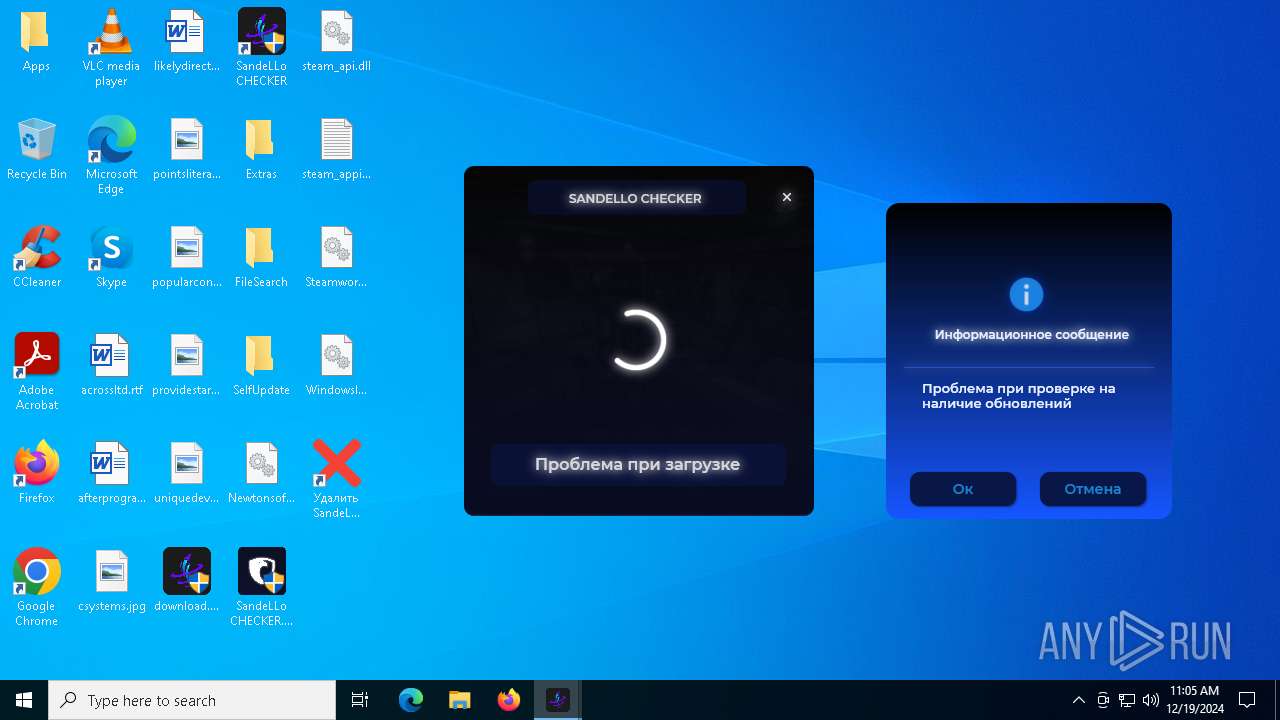The image size is (1280, 720).
Task: Open the likelydirect Word document
Action: coord(186,41)
